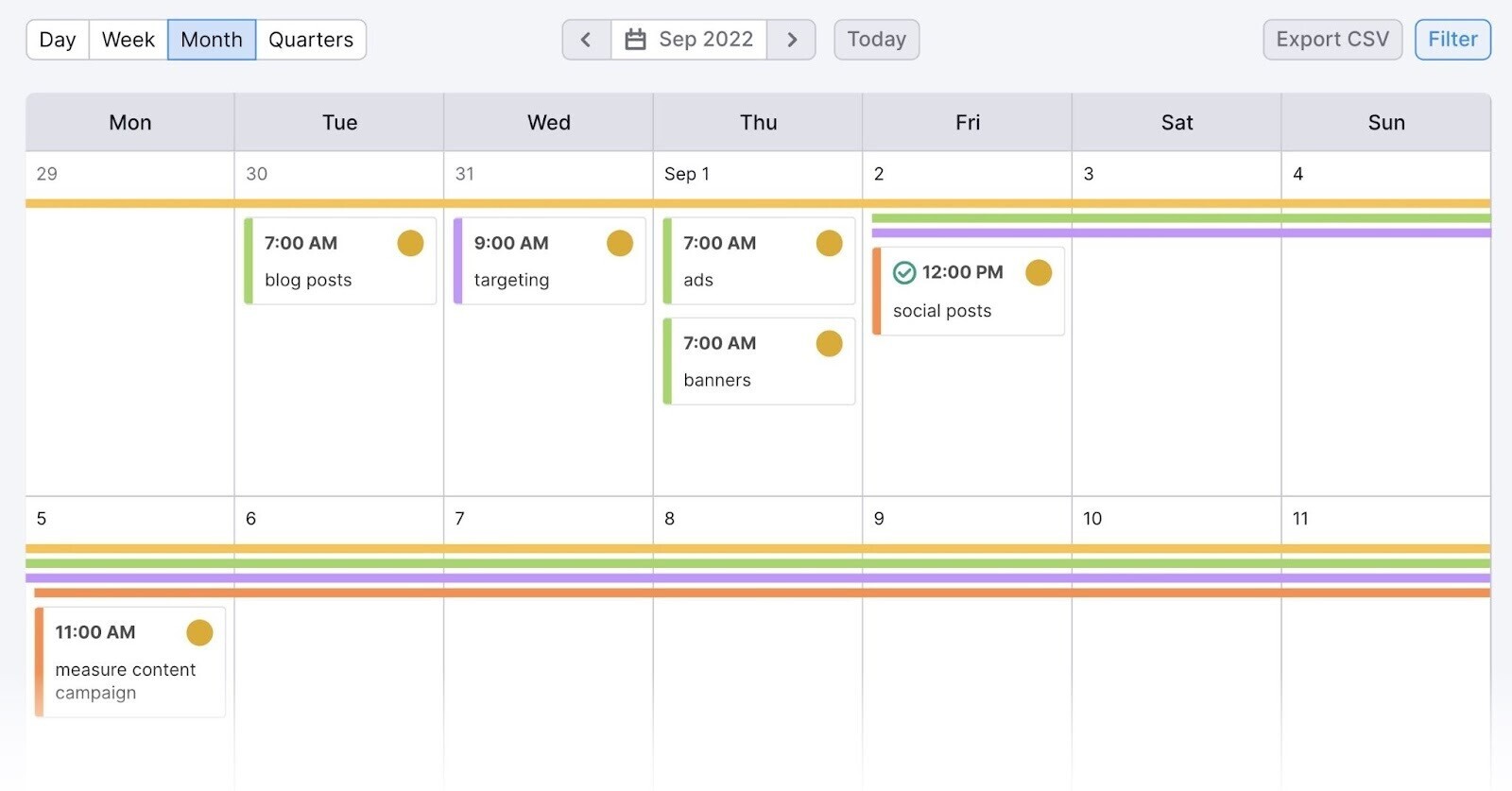Open the 9:00 AM targeting activity
Viewport: 1512px width, 791px height.
[550, 262]
